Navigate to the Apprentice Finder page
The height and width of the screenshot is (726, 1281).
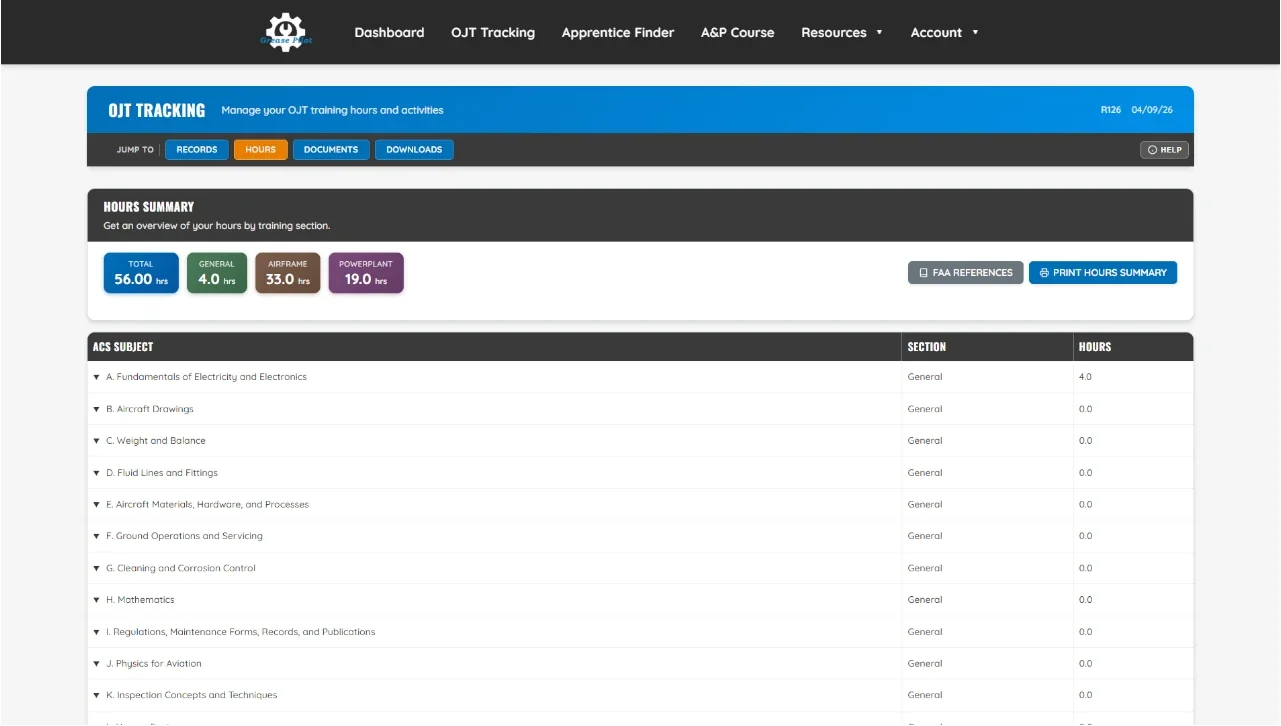coord(617,32)
